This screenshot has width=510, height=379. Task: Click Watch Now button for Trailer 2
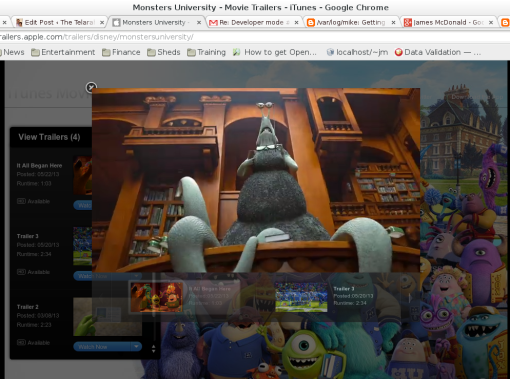tap(102, 347)
